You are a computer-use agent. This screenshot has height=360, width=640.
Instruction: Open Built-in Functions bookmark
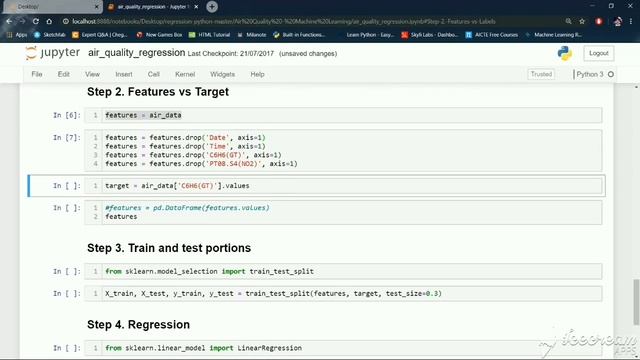pyautogui.click(x=299, y=35)
